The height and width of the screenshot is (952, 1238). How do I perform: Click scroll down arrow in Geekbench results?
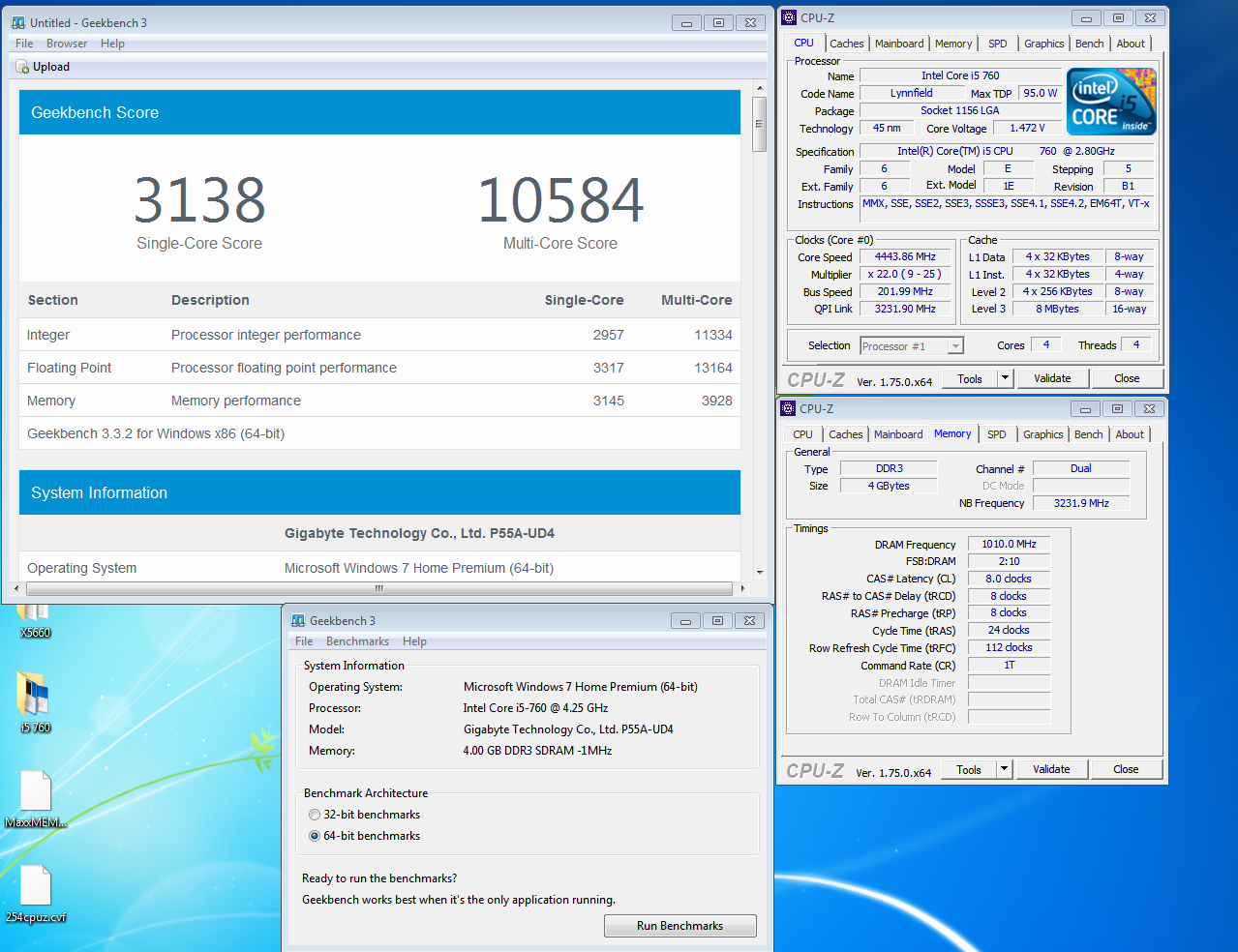click(759, 572)
